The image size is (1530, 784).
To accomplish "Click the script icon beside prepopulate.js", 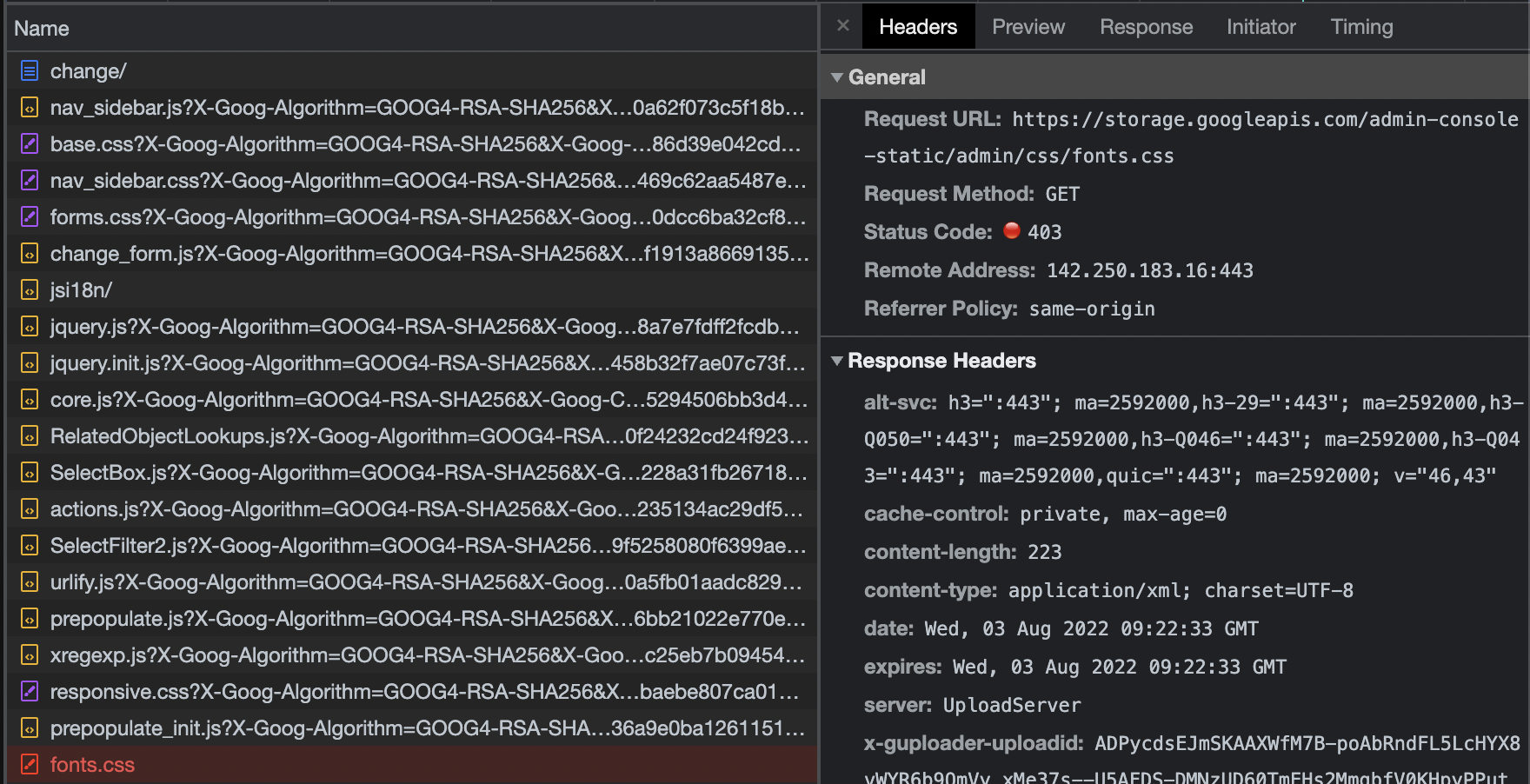I will [29, 619].
